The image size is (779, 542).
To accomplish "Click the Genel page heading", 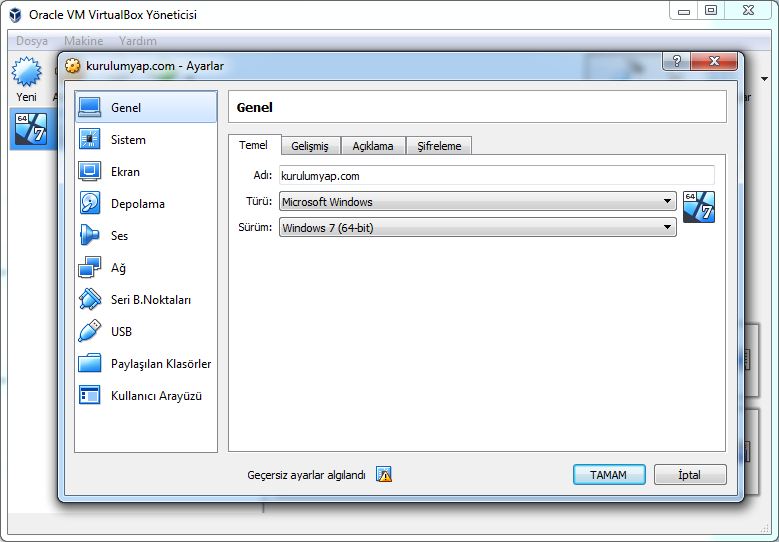I will (254, 107).
